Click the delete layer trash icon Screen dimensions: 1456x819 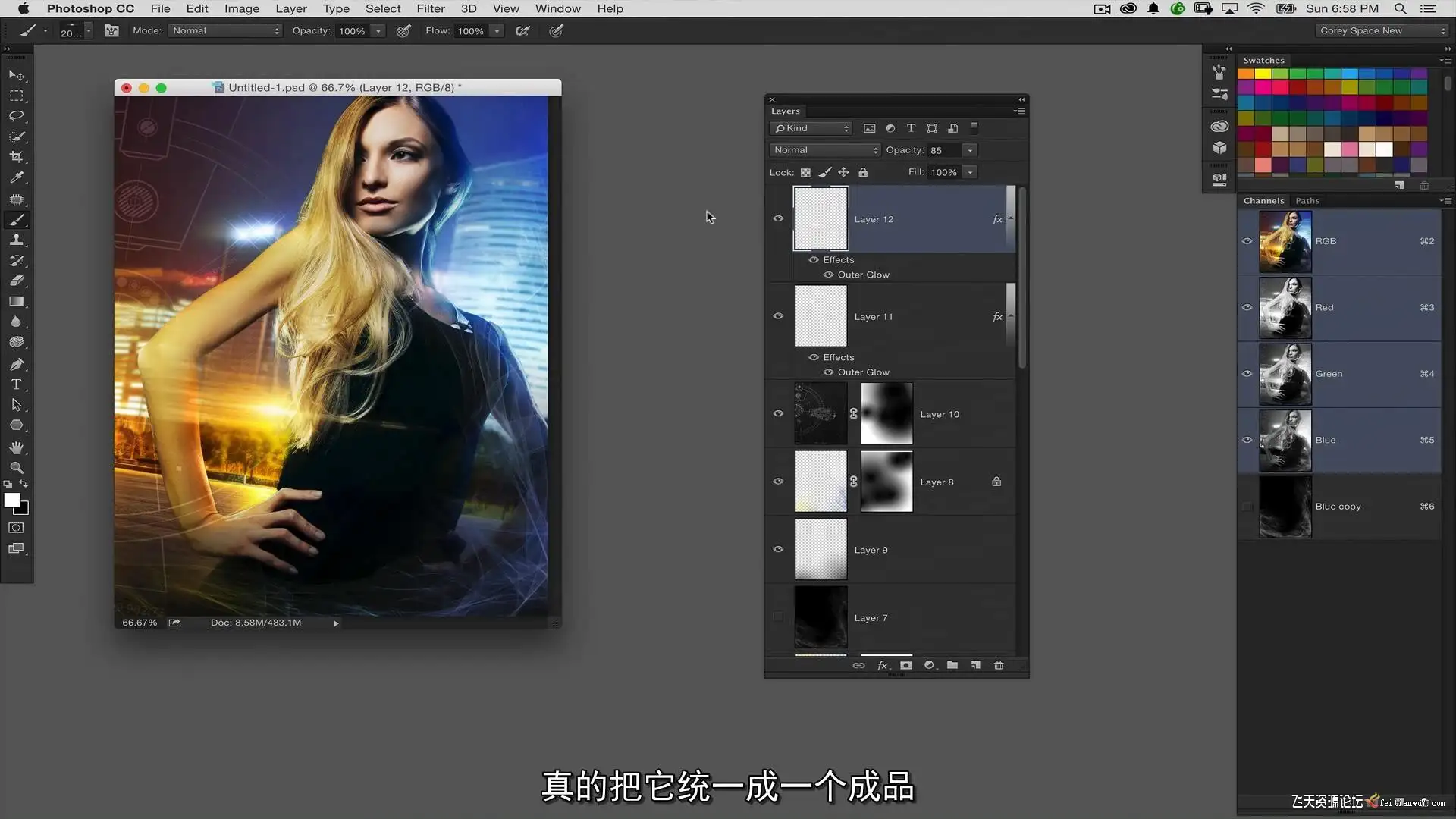coord(999,665)
